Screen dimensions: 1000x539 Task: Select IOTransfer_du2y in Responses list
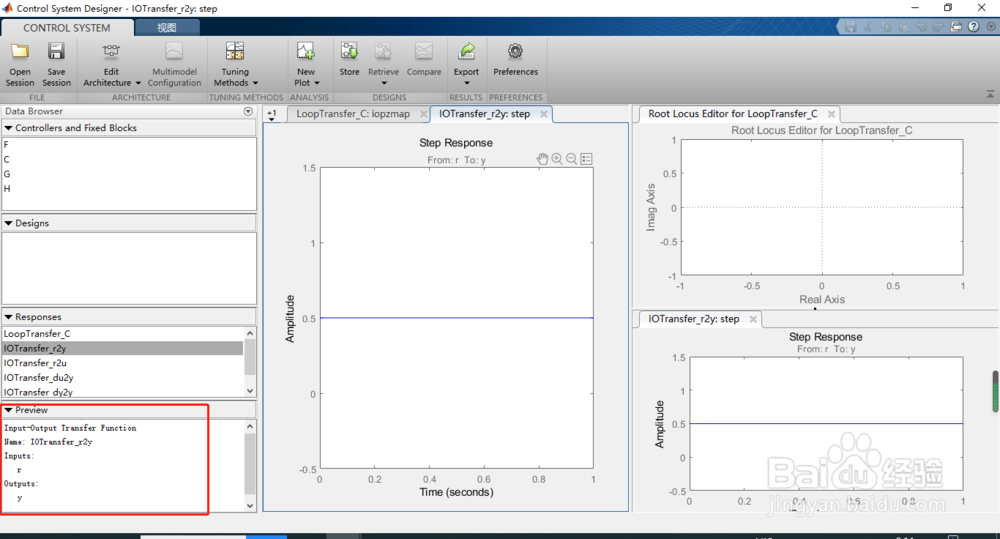point(123,378)
